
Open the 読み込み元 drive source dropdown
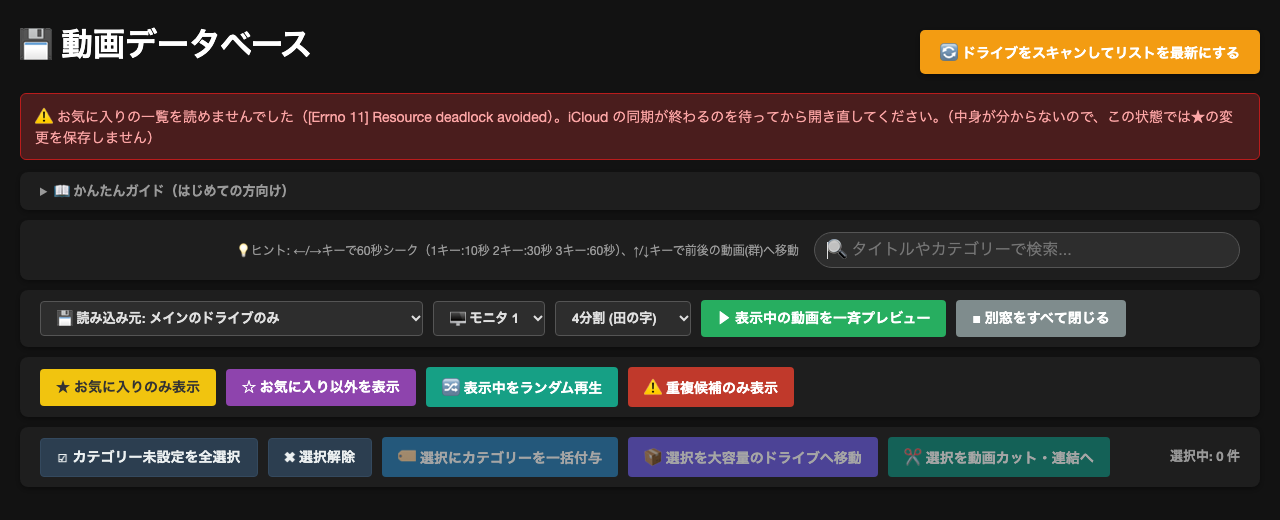tap(232, 318)
